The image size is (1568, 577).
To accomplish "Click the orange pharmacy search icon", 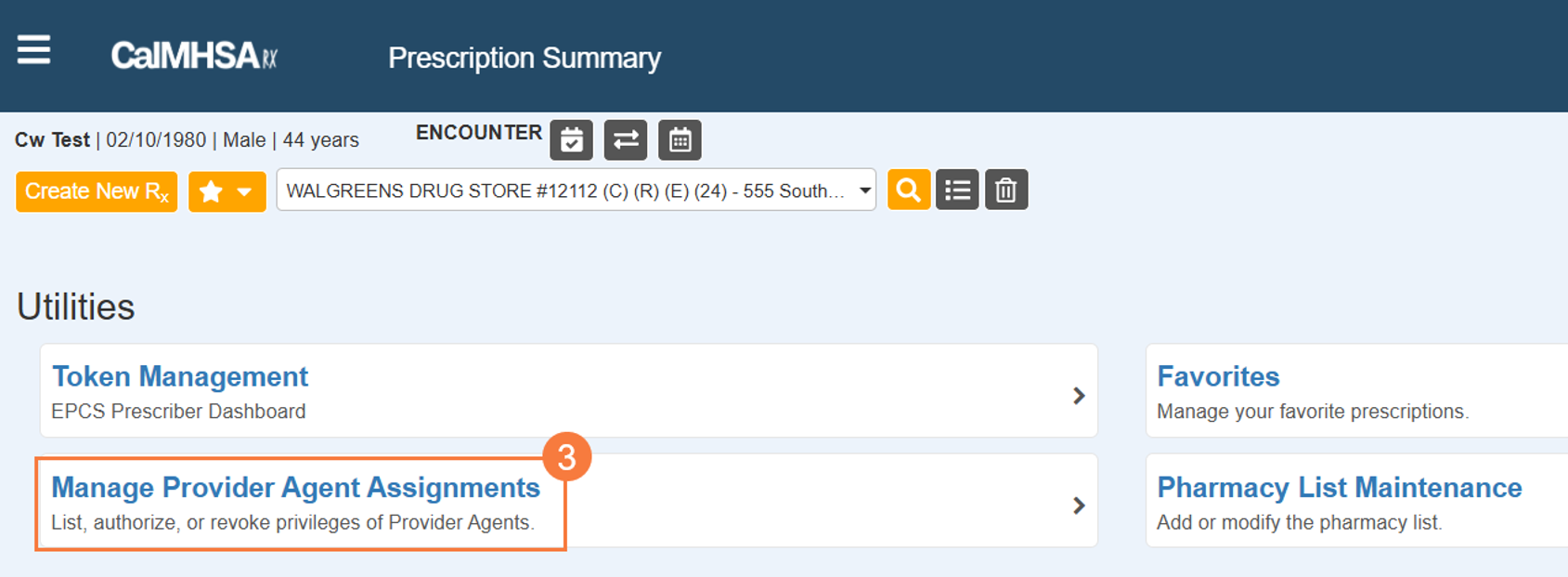I will click(909, 190).
